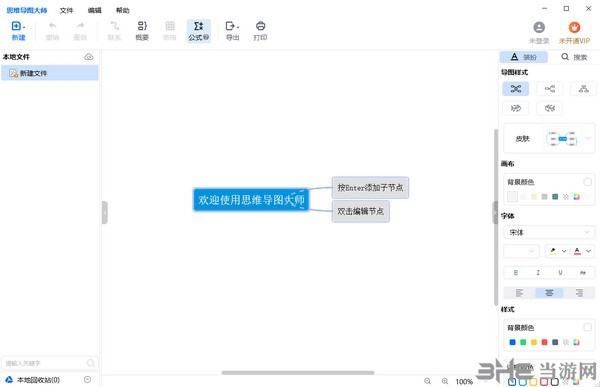Screen dimensions: 600x387
Task: Click the 公式 (Formula) toolbar icon
Action: coord(199,31)
